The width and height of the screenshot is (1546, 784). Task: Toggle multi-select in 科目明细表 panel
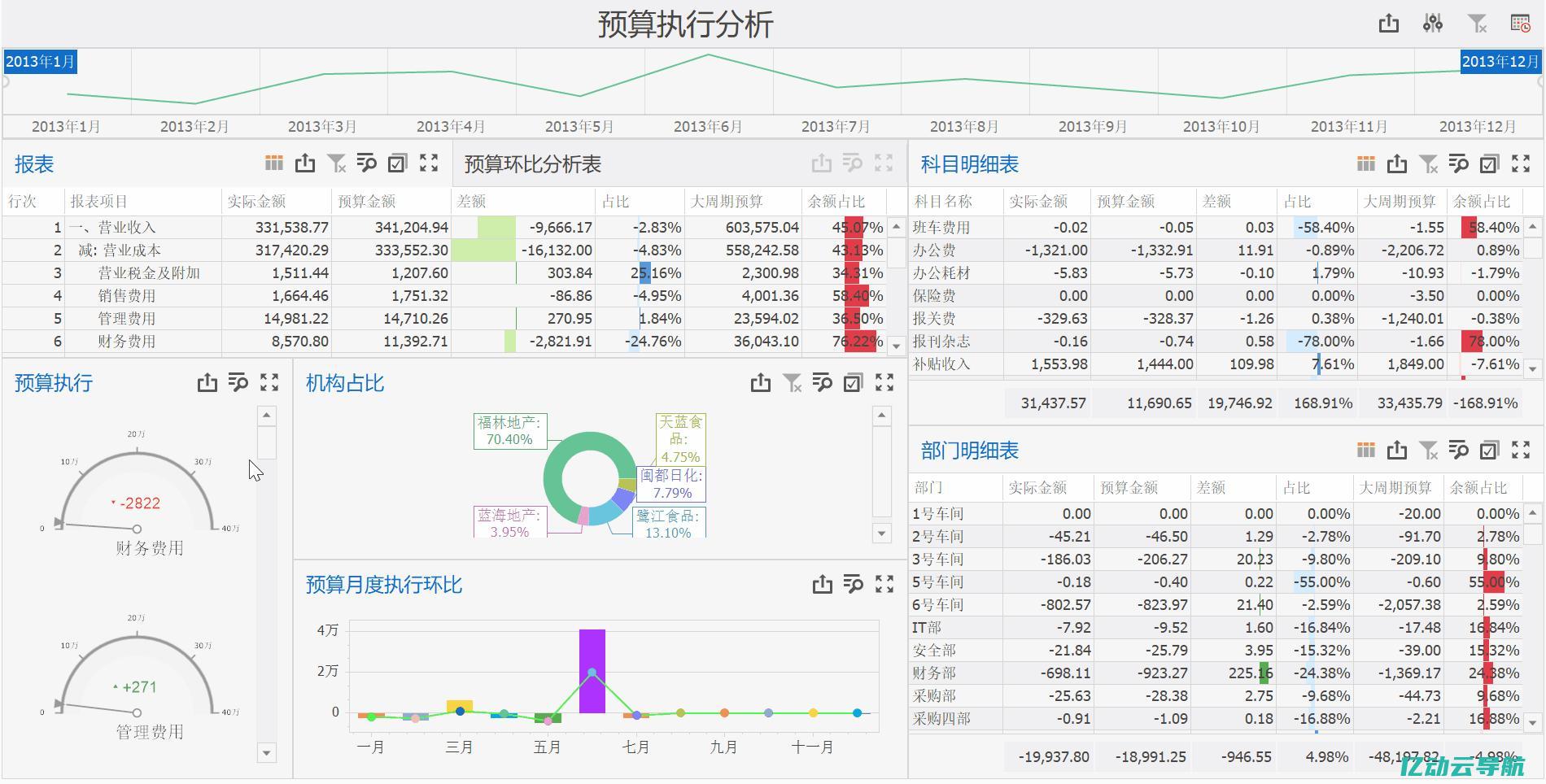[x=1489, y=164]
